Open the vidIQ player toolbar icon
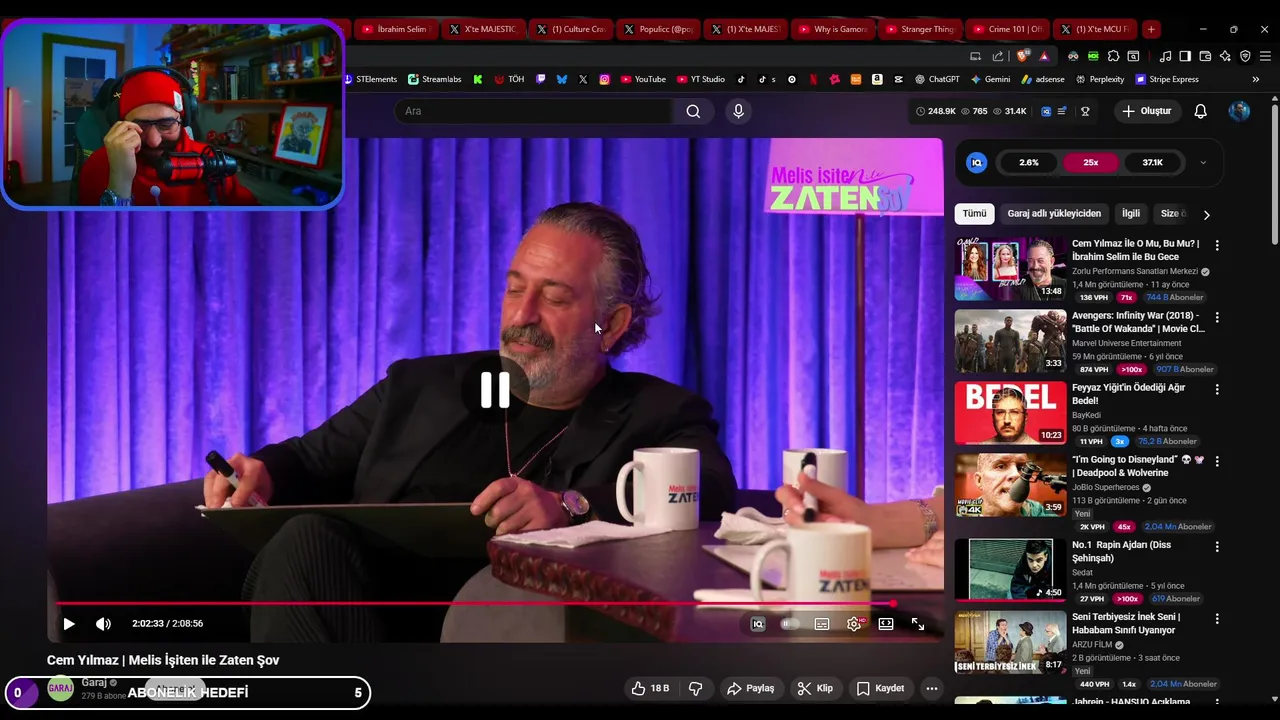The width and height of the screenshot is (1280, 720). click(x=758, y=624)
